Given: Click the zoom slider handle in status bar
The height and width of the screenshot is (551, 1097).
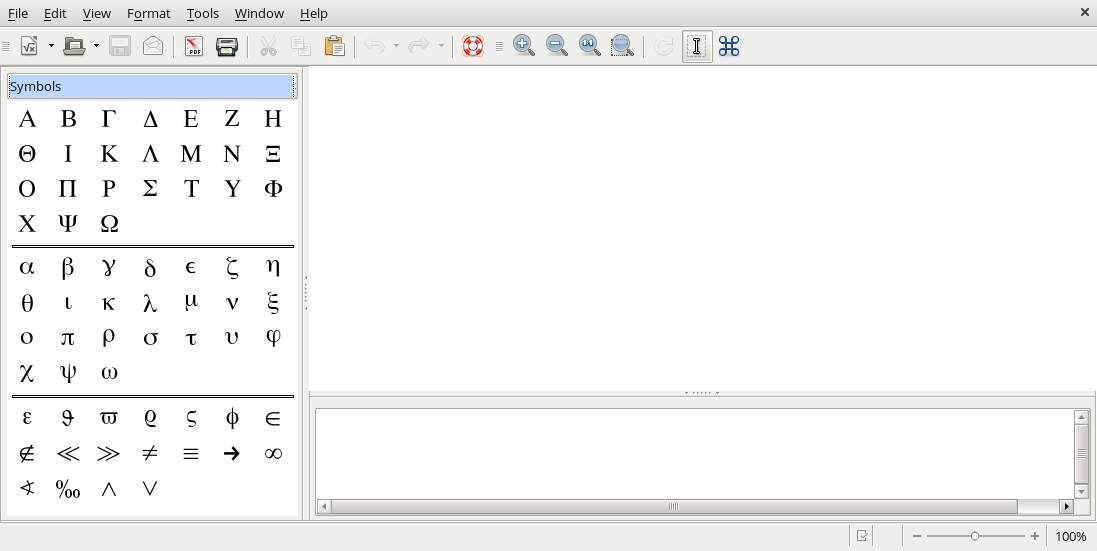Looking at the screenshot, I should click(x=975, y=536).
